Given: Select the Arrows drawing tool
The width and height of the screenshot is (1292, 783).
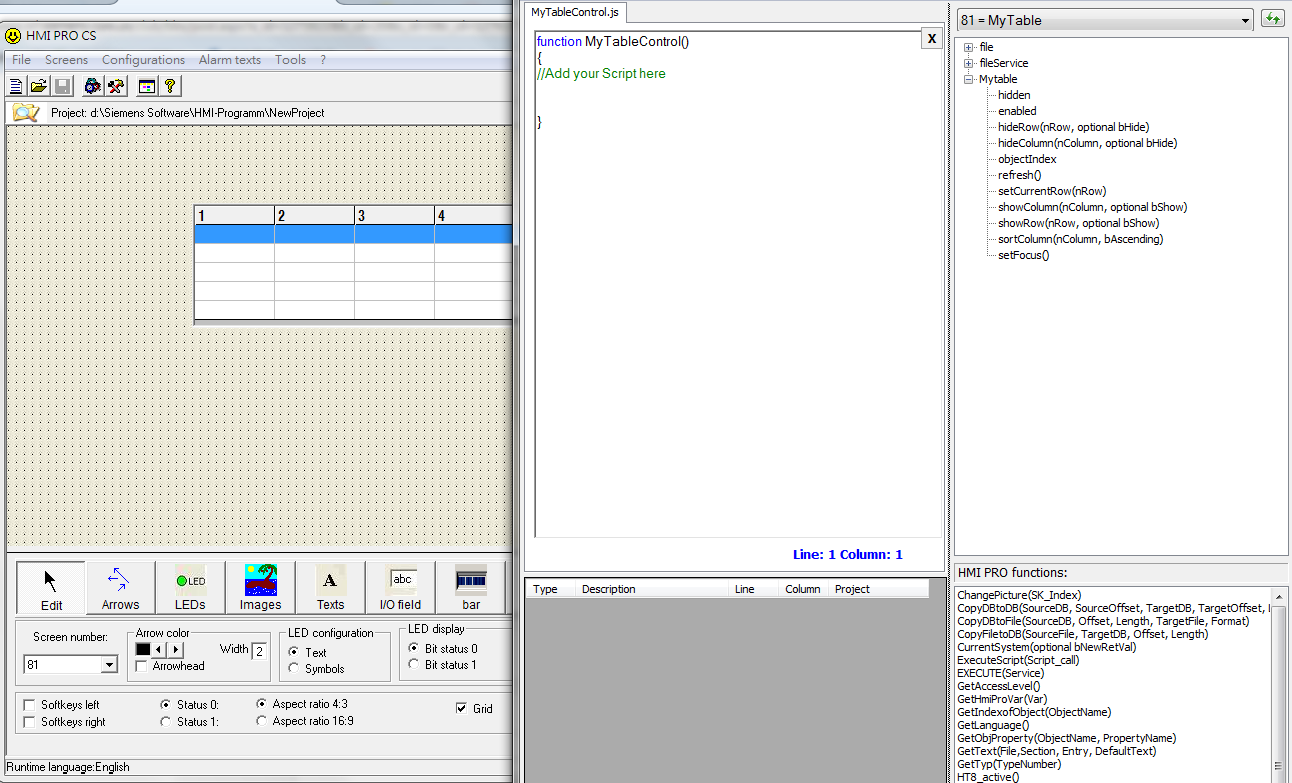Looking at the screenshot, I should click(x=120, y=587).
